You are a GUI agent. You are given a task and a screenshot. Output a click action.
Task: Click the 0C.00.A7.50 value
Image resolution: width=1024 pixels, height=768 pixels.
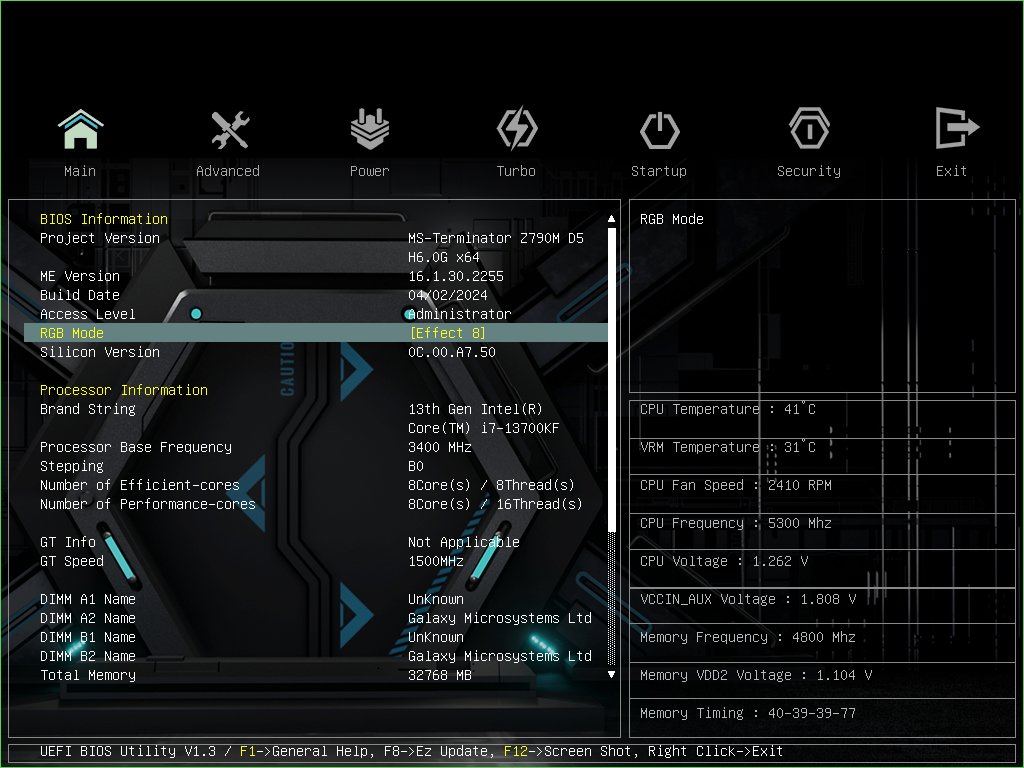pyautogui.click(x=452, y=351)
